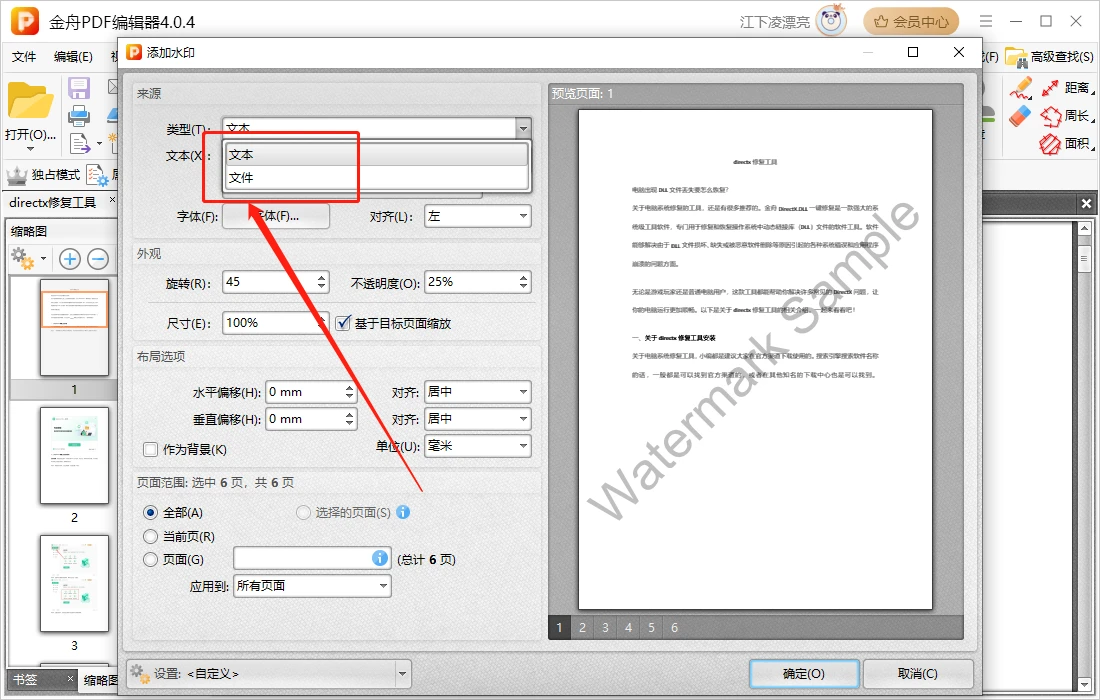This screenshot has height=700, width=1100.
Task: Open the 单位 (unit) dropdown showing 毫米
Action: [477, 446]
